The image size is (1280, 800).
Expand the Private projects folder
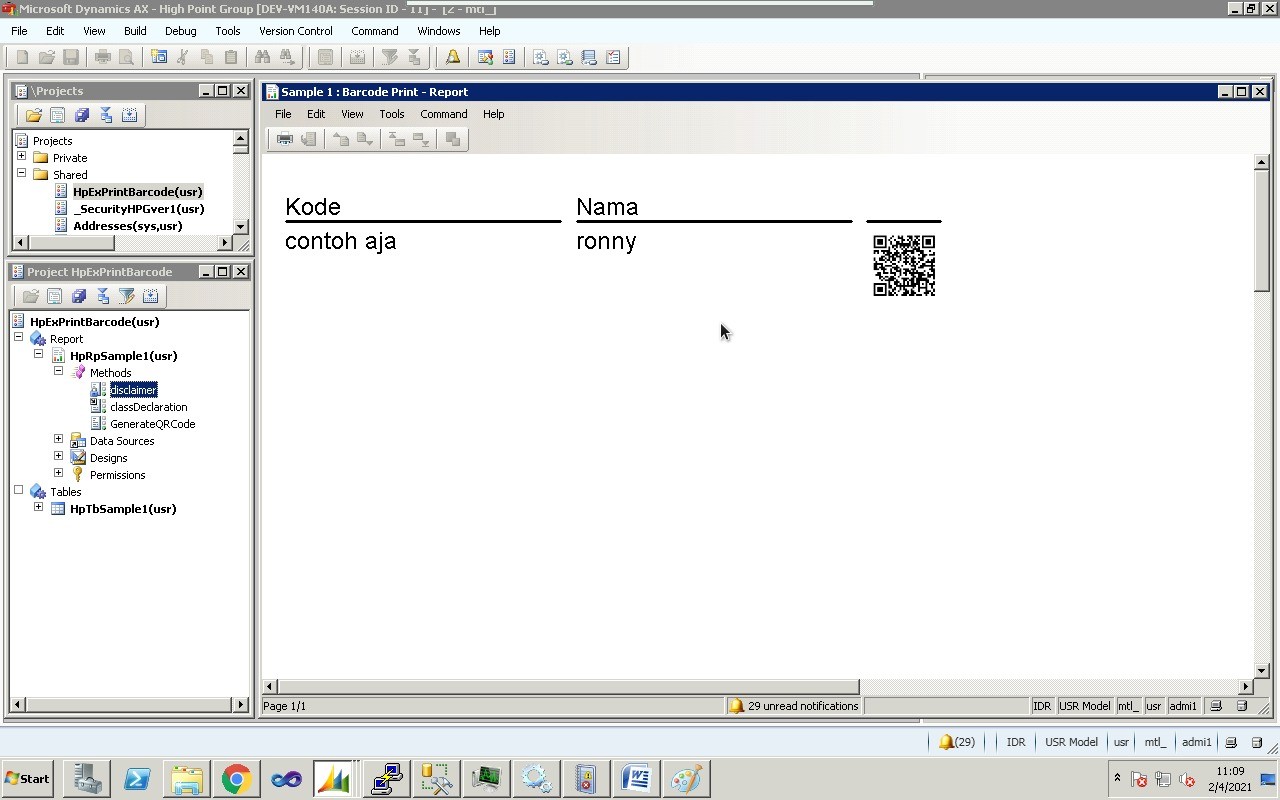pyautogui.click(x=21, y=156)
